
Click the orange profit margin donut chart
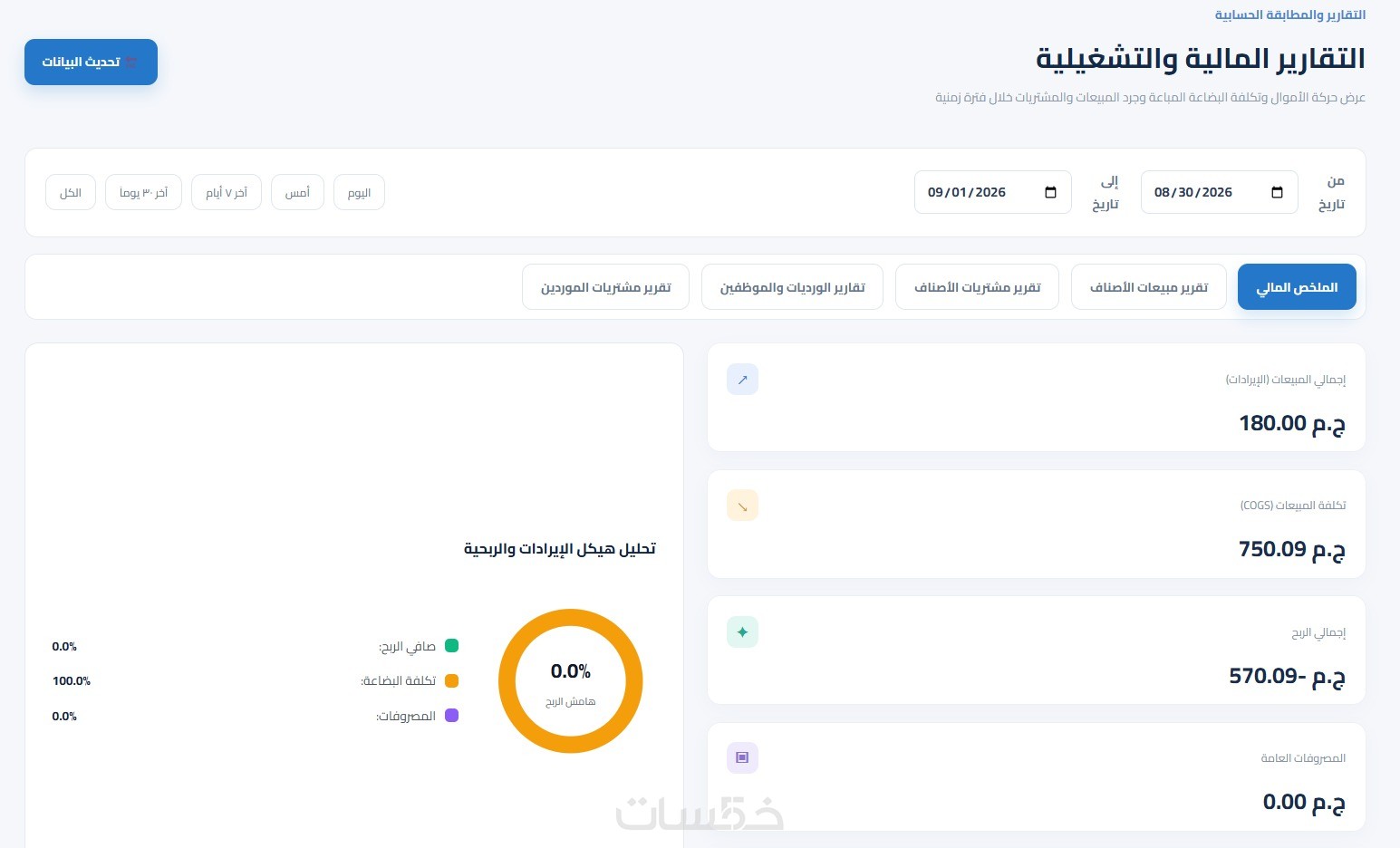pyautogui.click(x=570, y=680)
